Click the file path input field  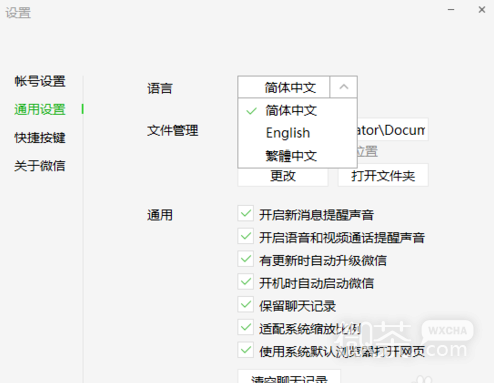tap(393, 130)
